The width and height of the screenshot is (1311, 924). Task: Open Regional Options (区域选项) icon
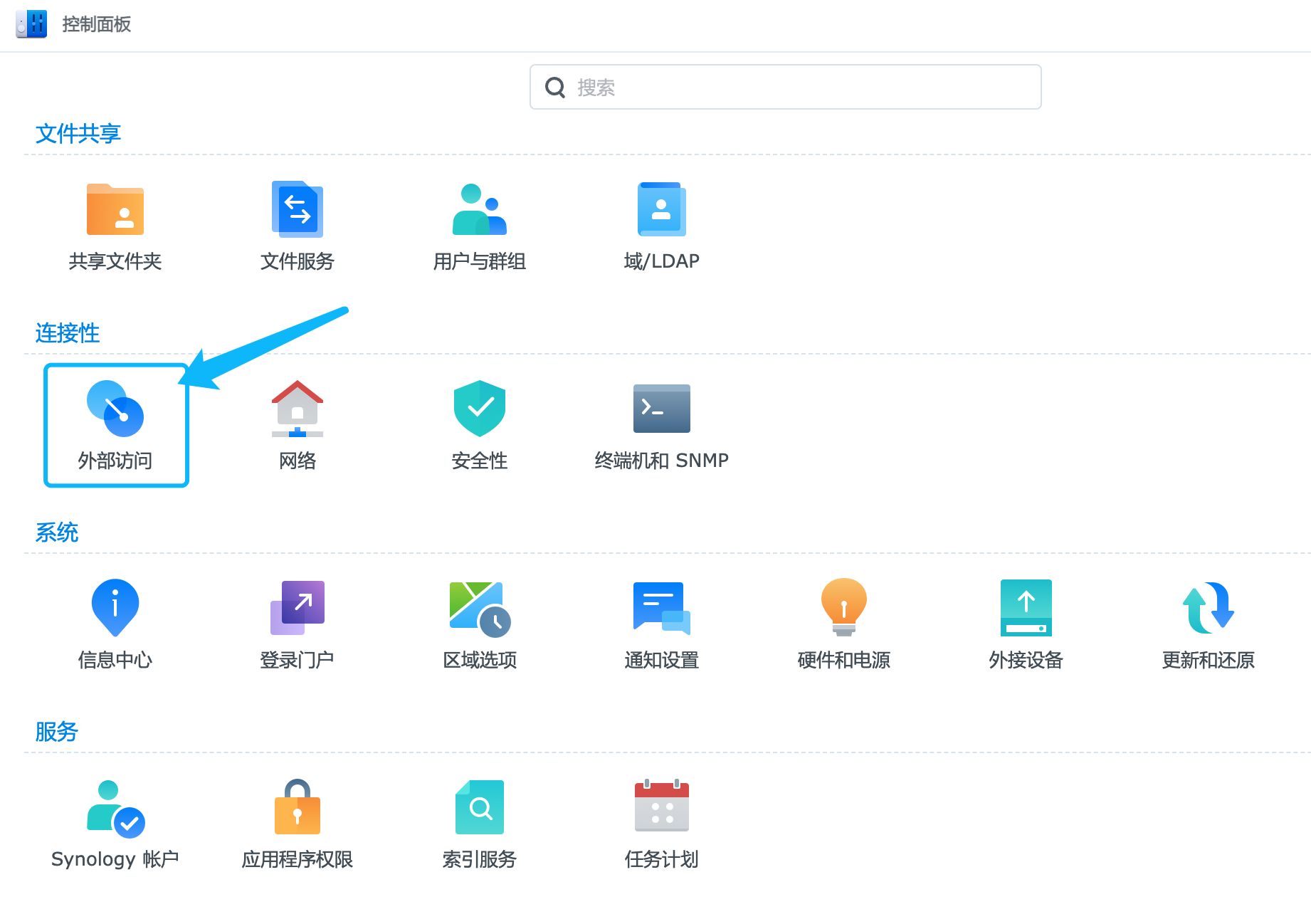480,609
